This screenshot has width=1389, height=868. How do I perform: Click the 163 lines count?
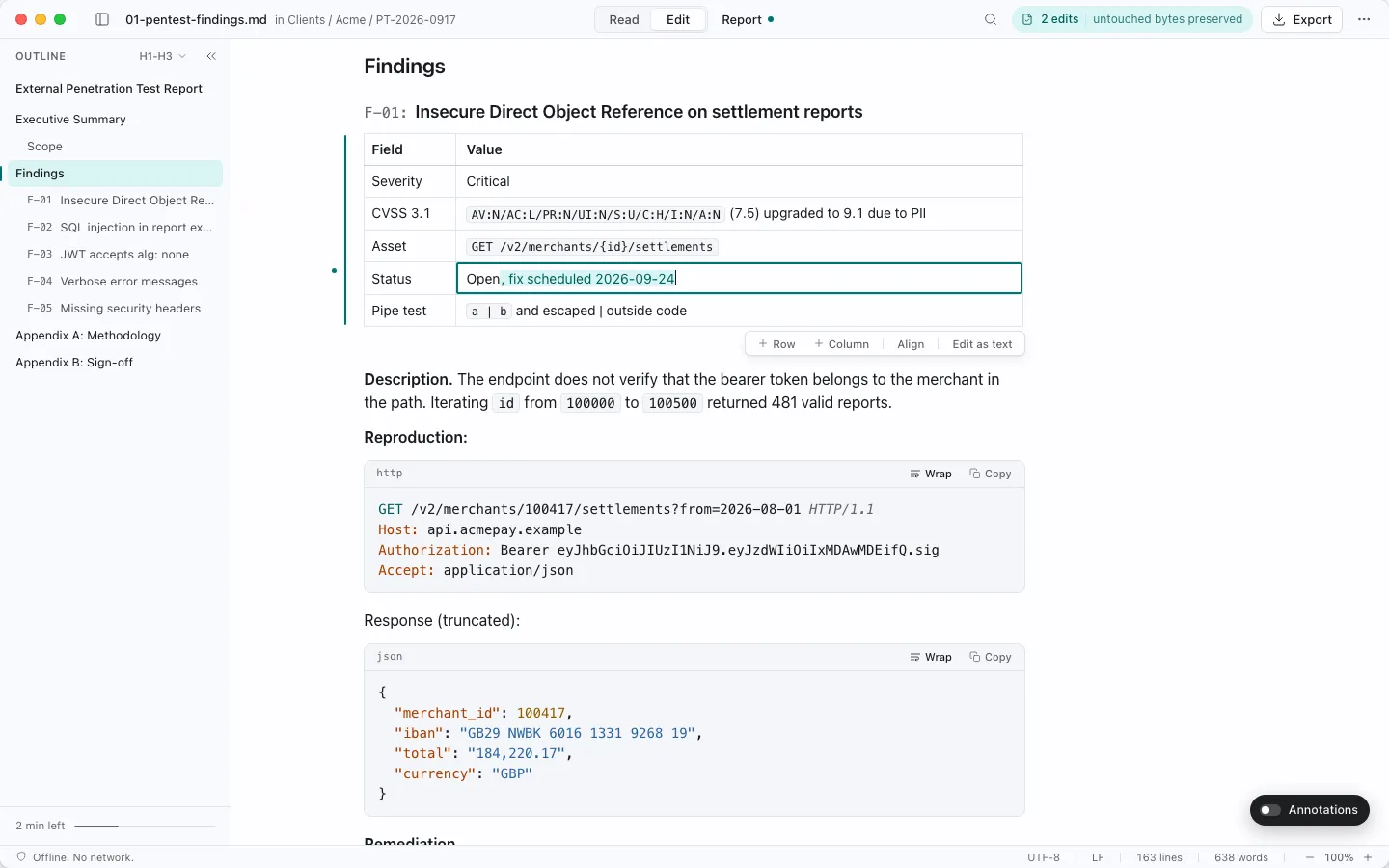(1159, 857)
